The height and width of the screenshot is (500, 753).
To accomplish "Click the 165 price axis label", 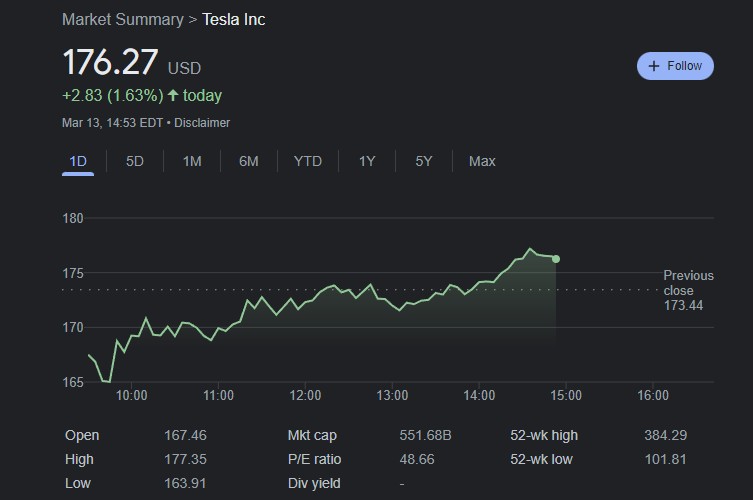I will pos(73,382).
